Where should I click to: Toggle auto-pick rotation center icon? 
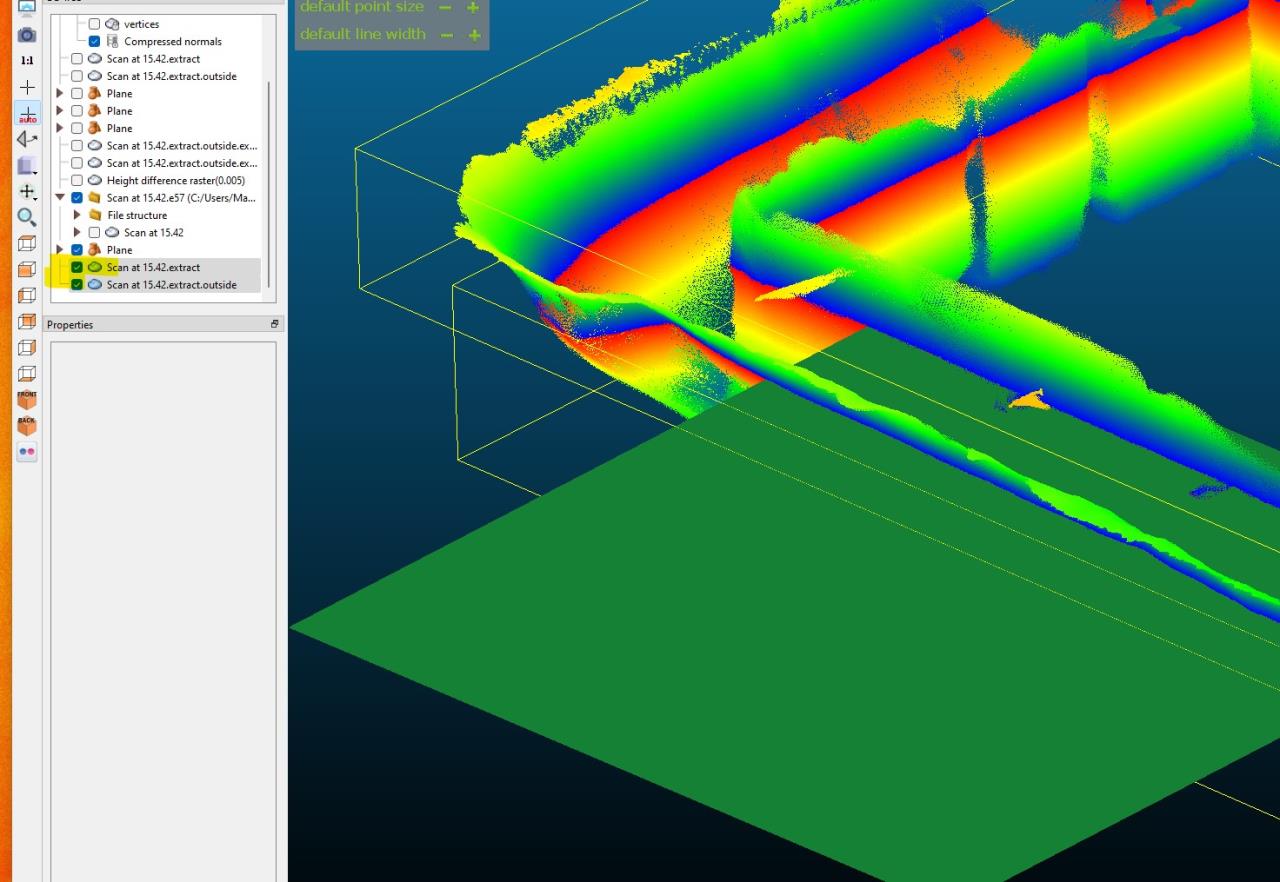click(27, 114)
